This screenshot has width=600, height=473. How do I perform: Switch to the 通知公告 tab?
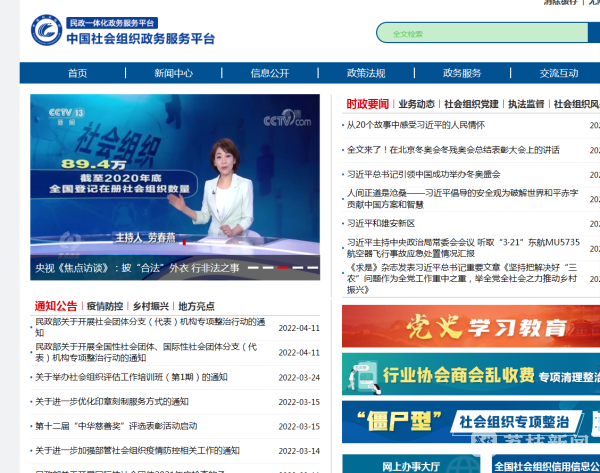(56, 306)
